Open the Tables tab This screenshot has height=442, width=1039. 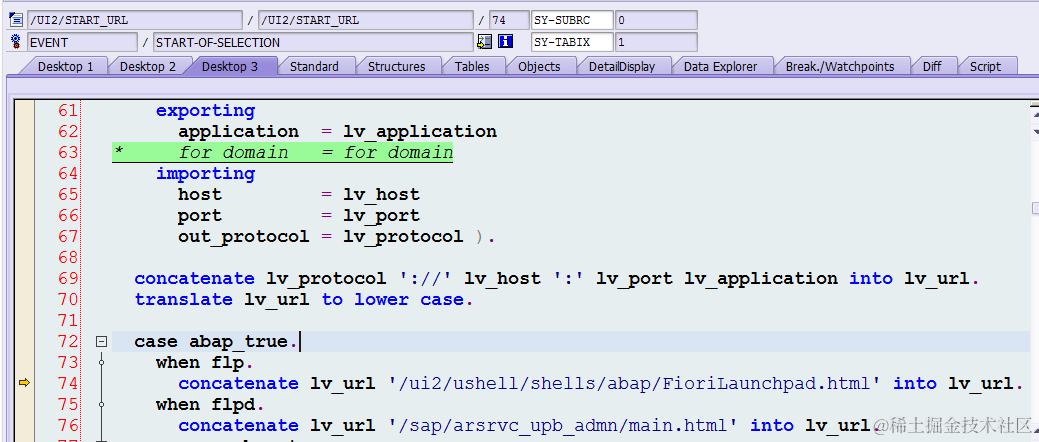tap(472, 66)
